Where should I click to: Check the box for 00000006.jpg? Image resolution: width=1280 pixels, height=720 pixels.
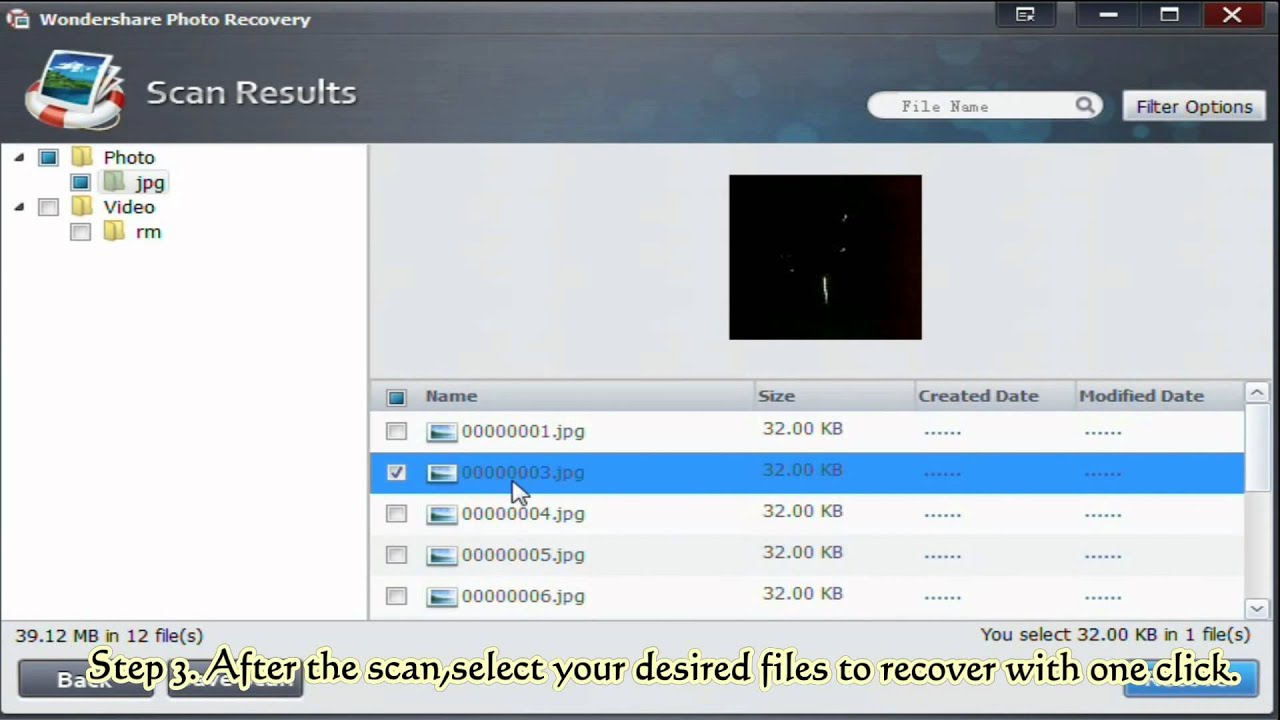pos(396,597)
